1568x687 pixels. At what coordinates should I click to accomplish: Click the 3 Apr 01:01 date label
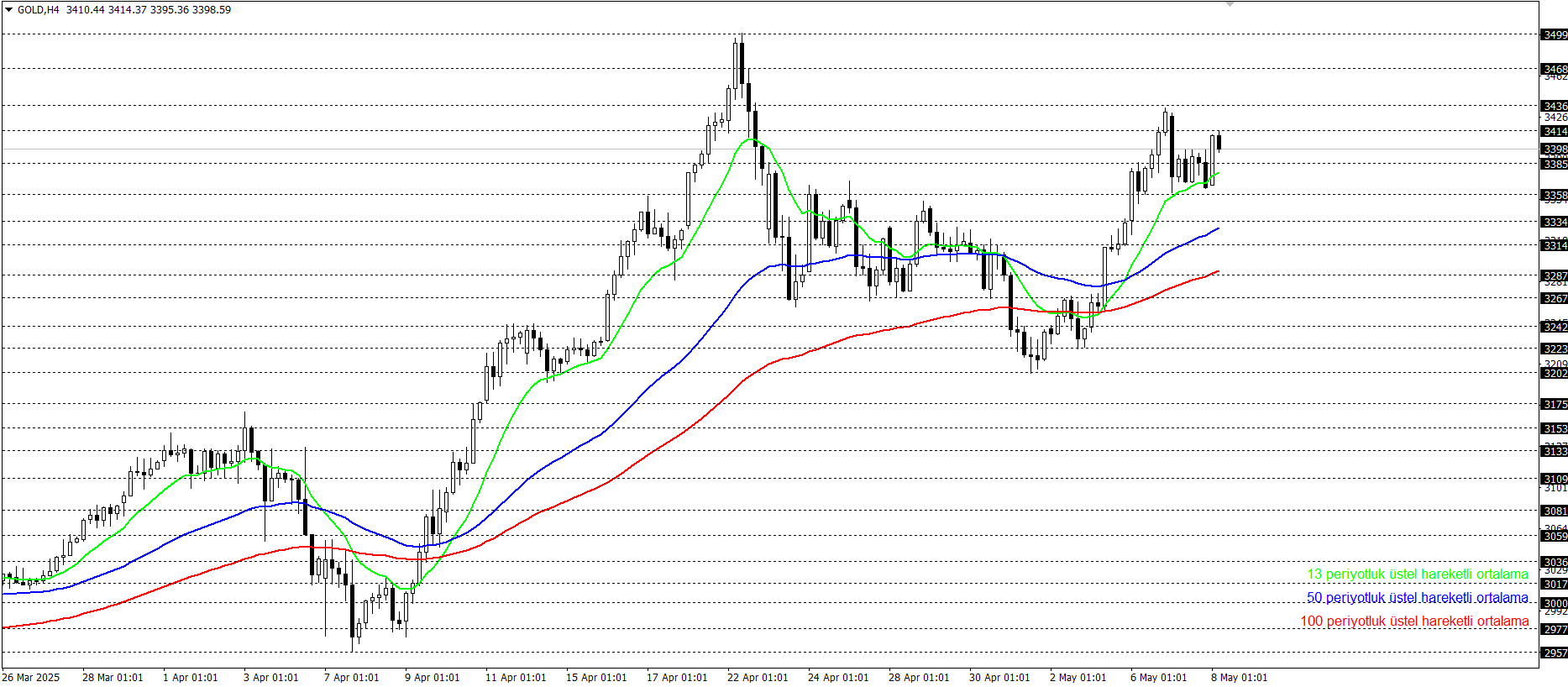pyautogui.click(x=270, y=678)
